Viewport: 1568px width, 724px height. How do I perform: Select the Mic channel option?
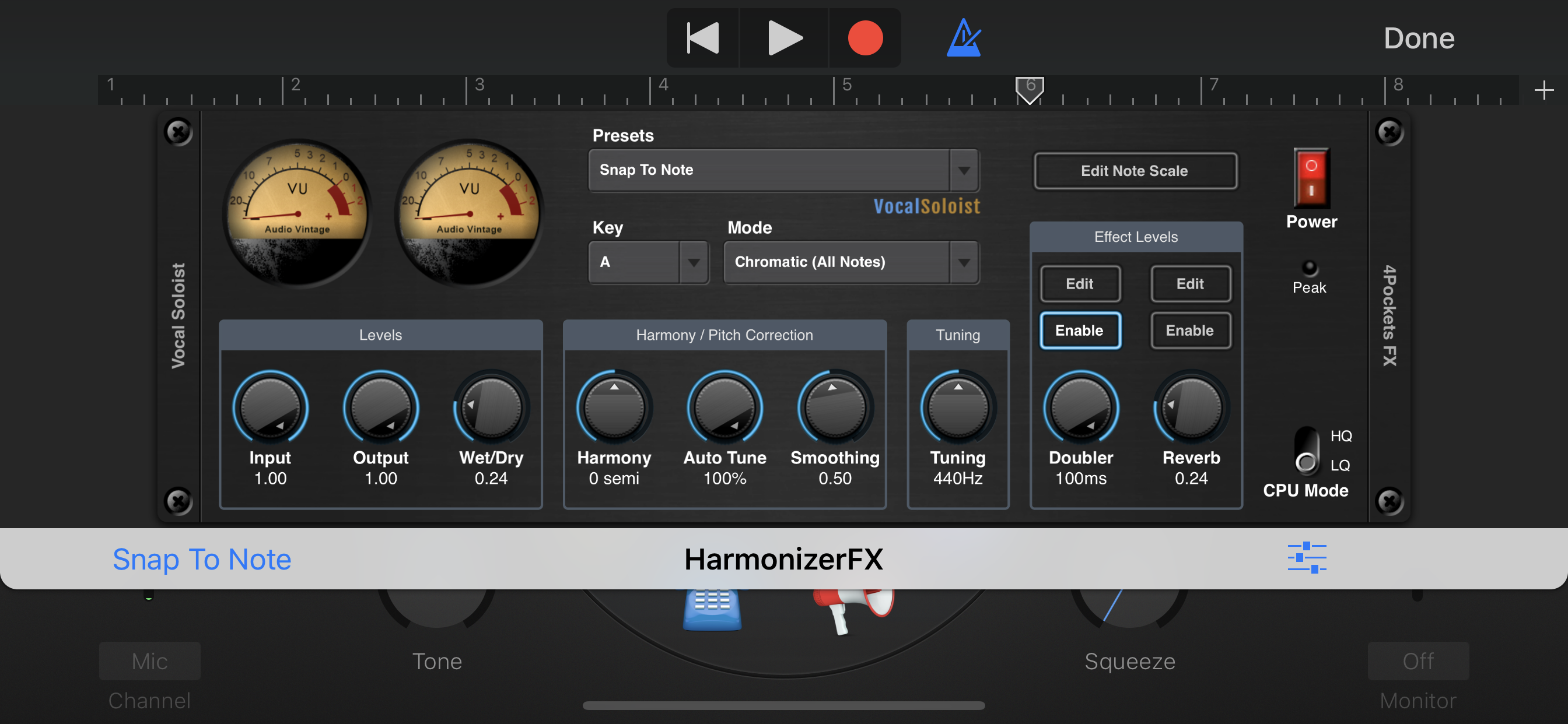pos(150,660)
